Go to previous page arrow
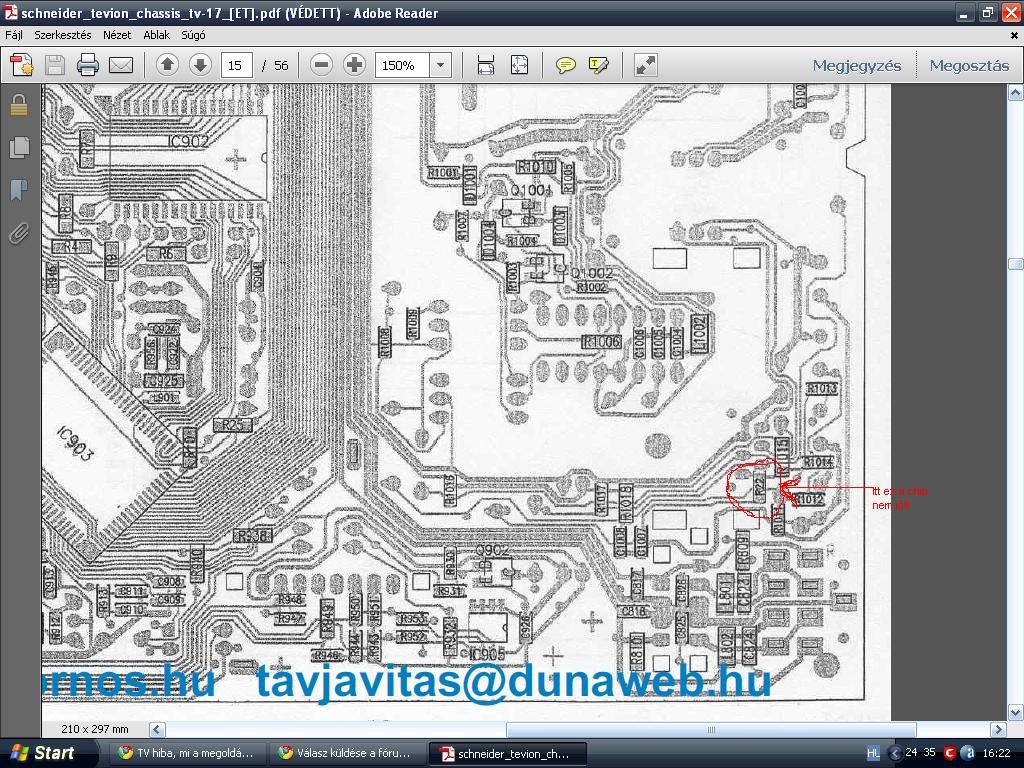 click(167, 65)
